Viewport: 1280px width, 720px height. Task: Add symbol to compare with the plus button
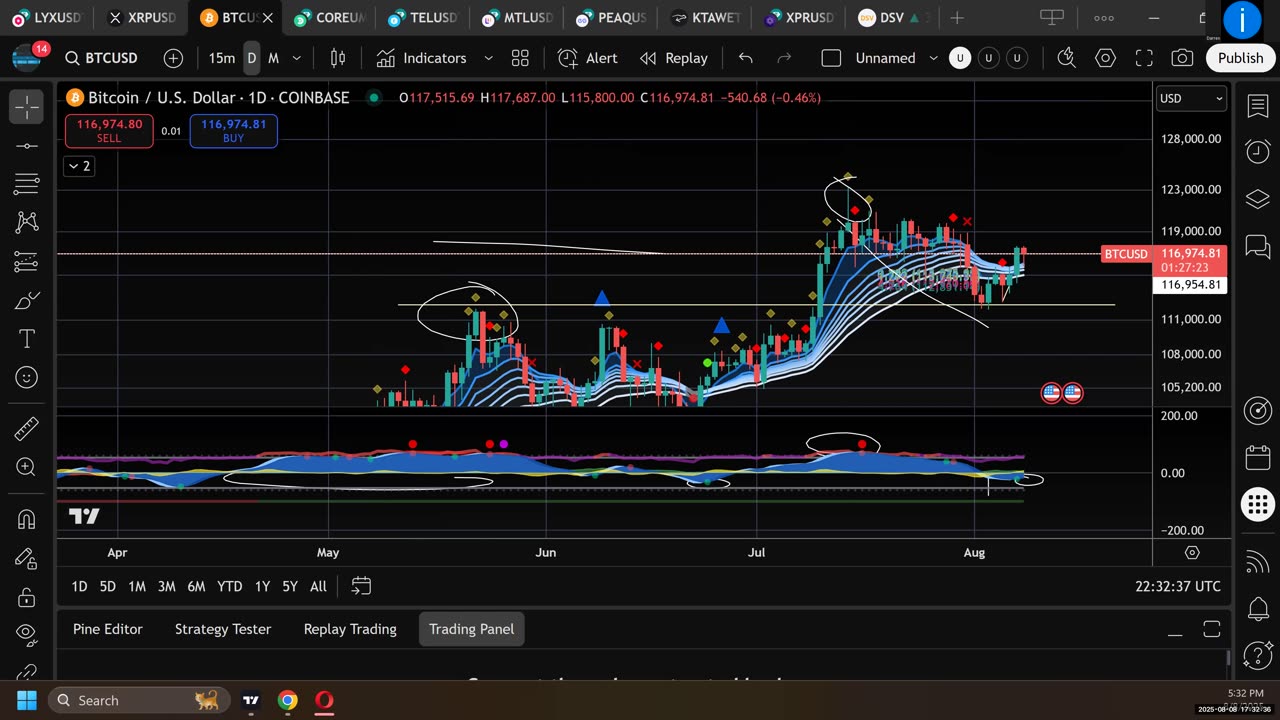[x=173, y=58]
